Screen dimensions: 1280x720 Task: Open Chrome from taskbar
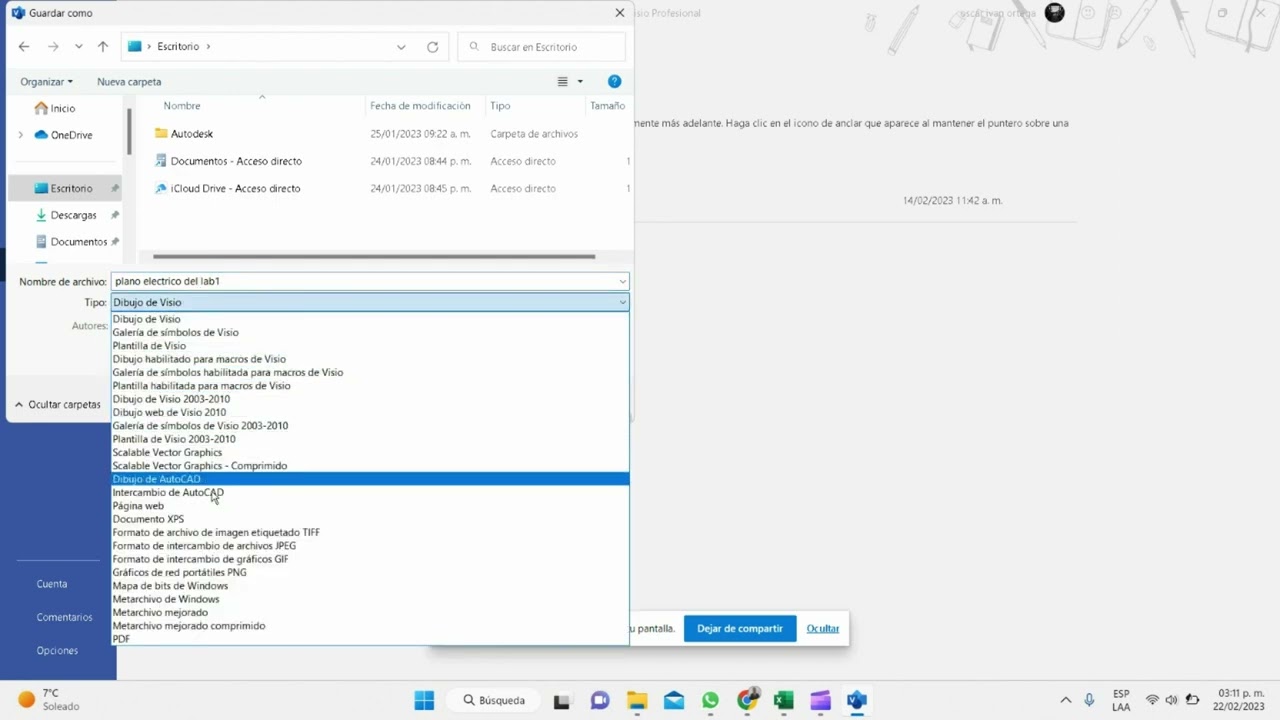(x=747, y=701)
